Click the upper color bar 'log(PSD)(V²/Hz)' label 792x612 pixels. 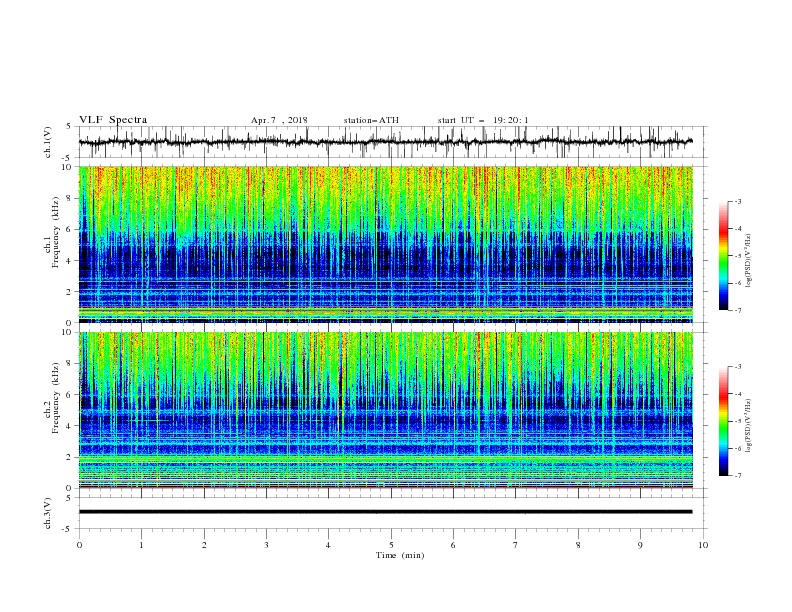point(749,261)
